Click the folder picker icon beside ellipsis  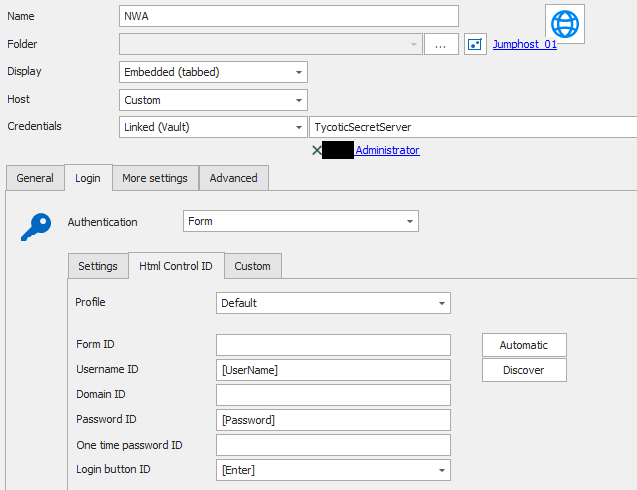tap(475, 44)
